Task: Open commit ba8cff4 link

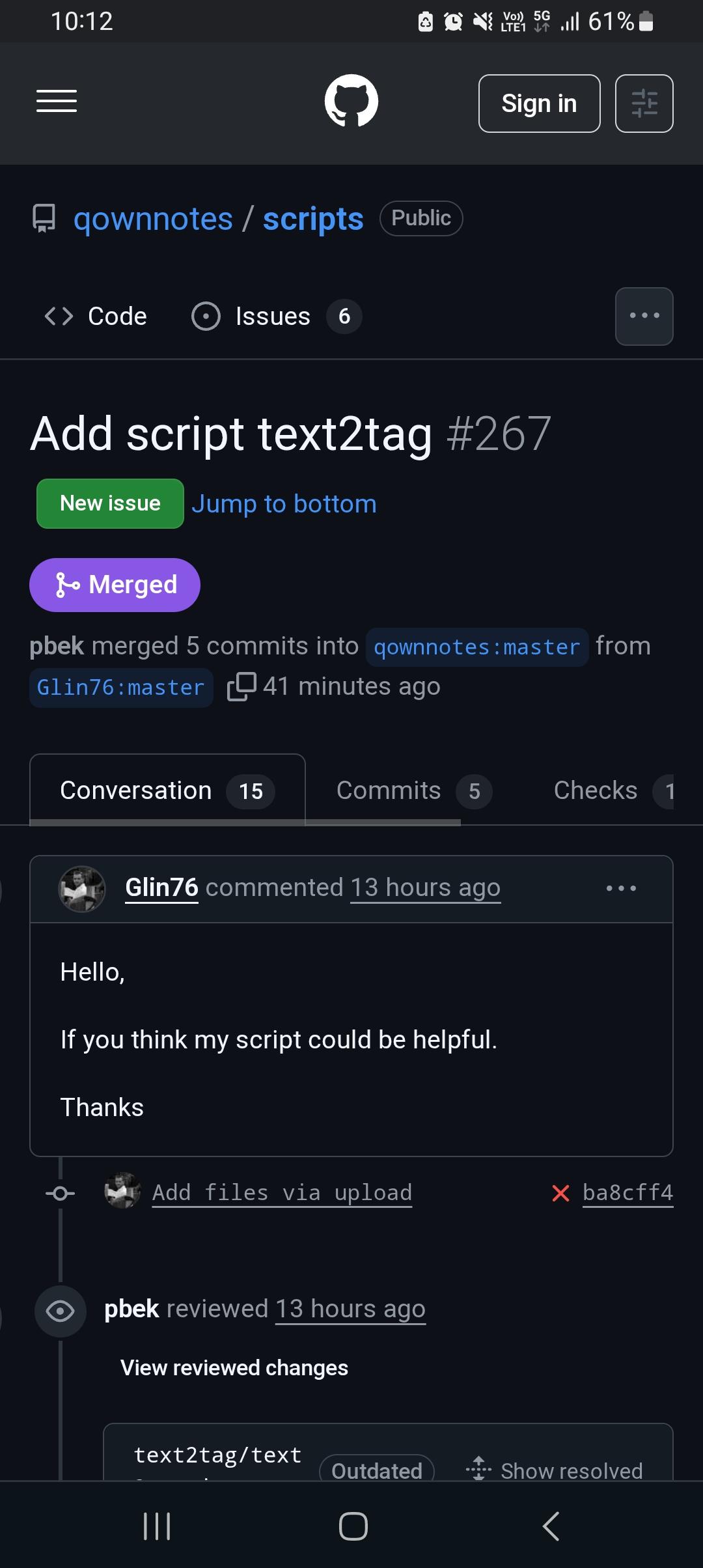Action: [627, 1193]
